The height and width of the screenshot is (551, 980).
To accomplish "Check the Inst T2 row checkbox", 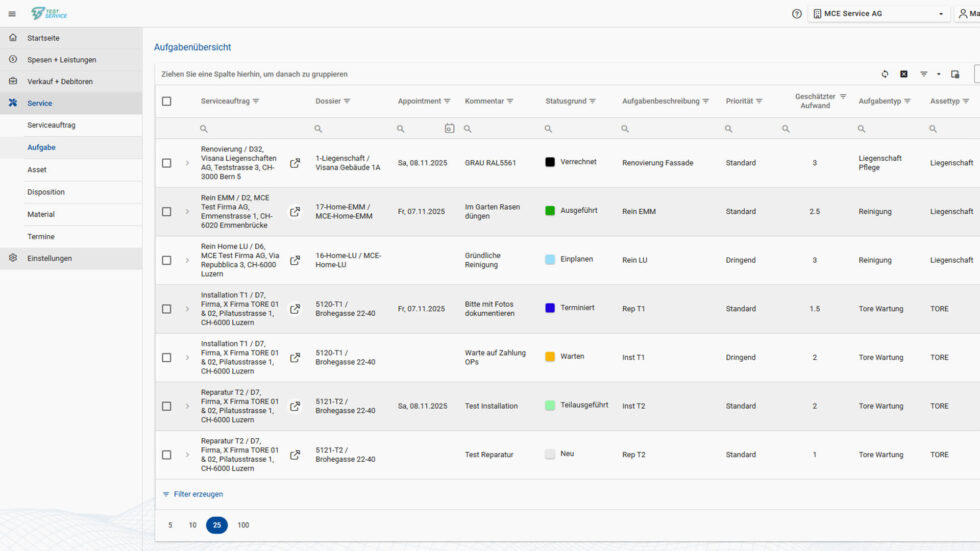I will 167,407.
